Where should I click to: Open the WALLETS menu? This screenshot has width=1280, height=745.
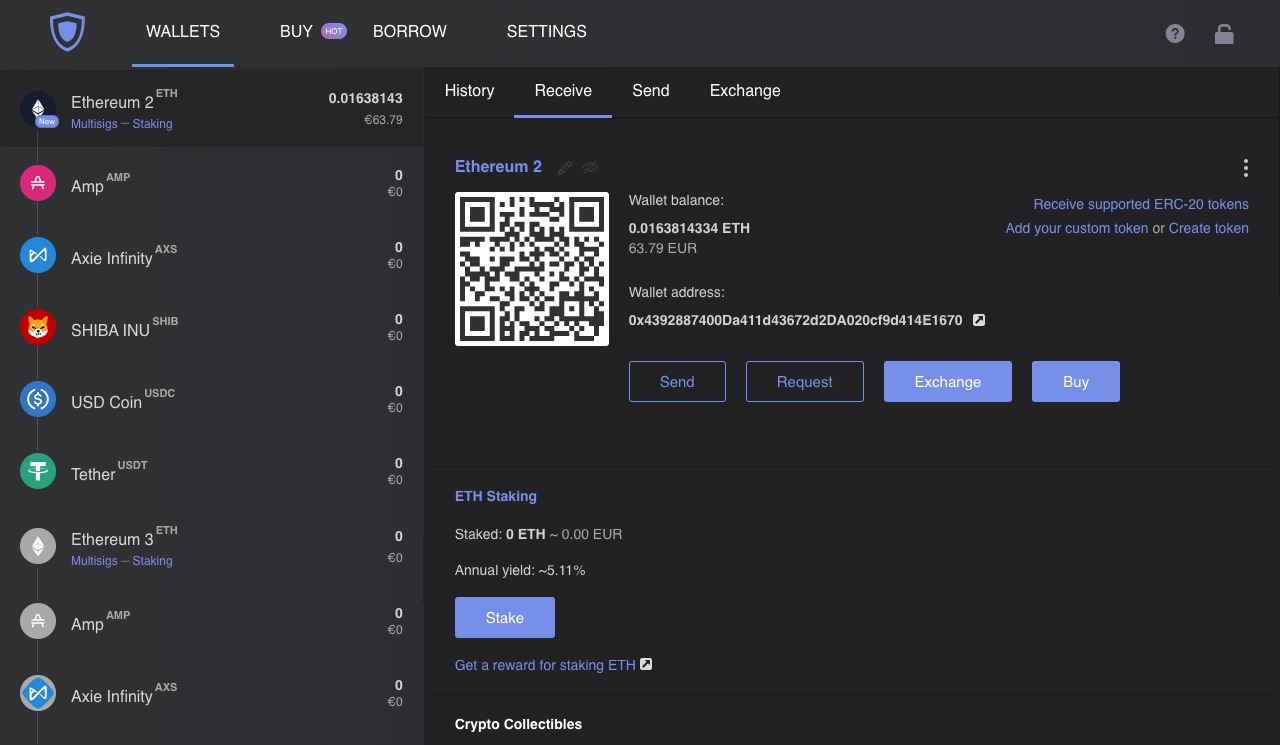click(x=183, y=32)
